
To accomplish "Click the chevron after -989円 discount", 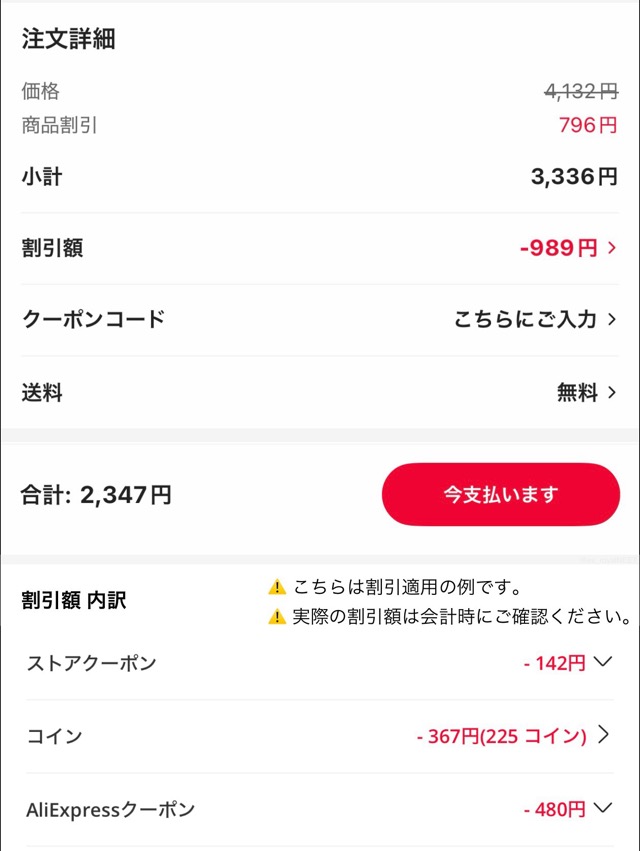I will tap(611, 246).
